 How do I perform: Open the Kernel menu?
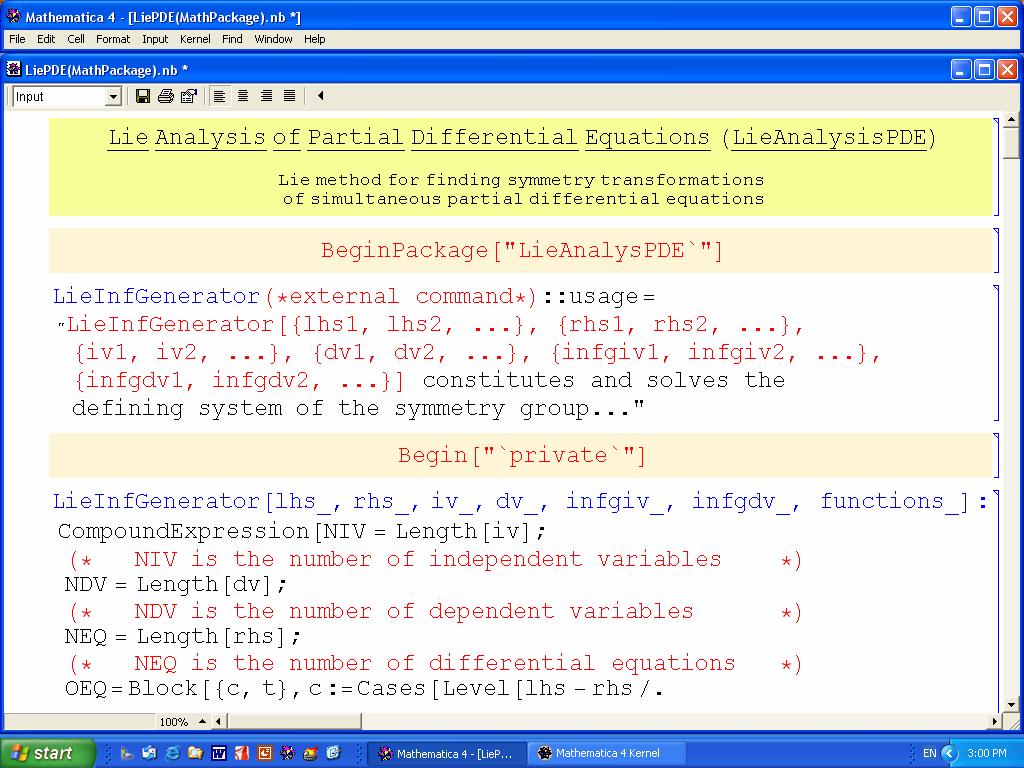[x=195, y=39]
